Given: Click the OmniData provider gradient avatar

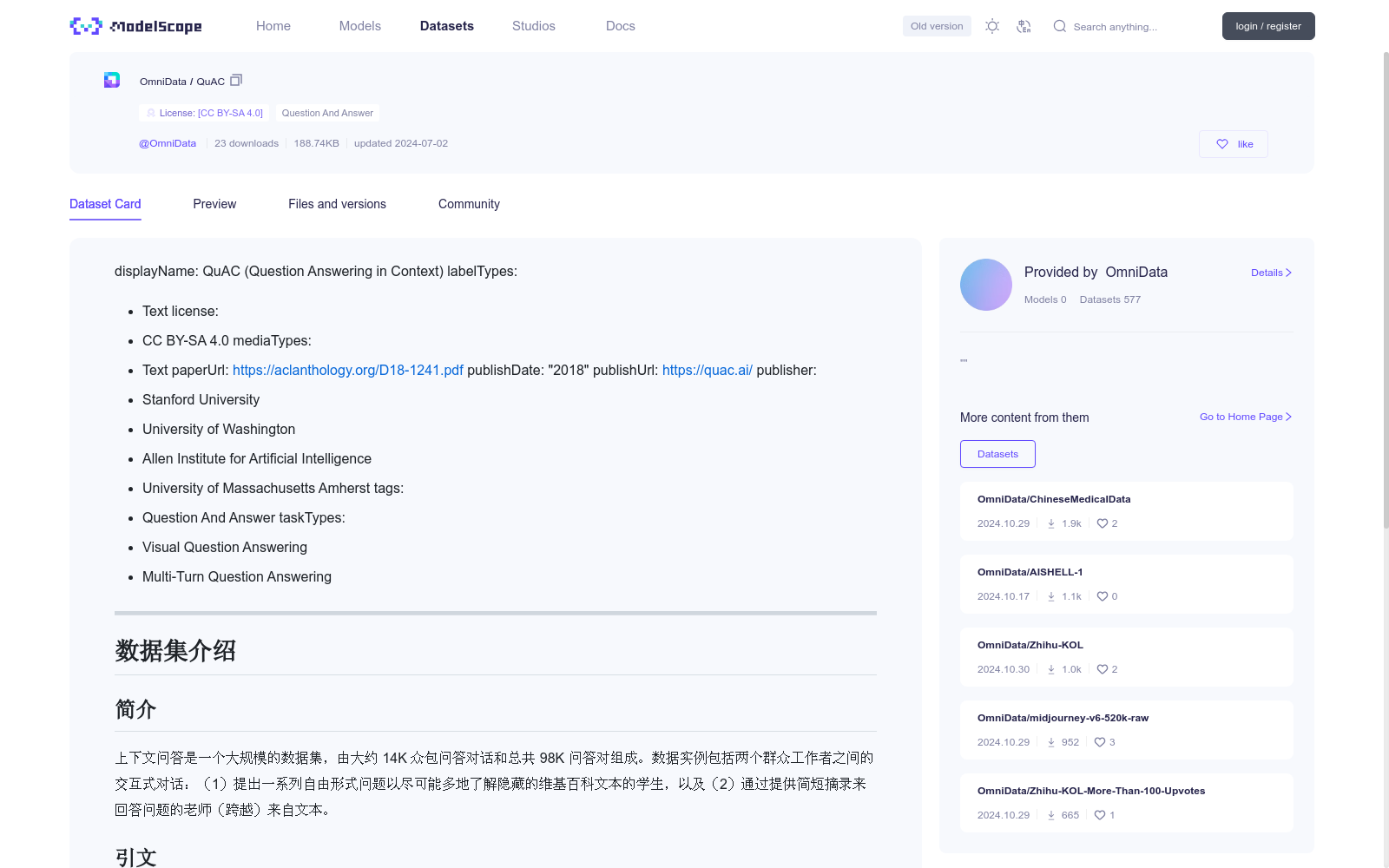Looking at the screenshot, I should [x=986, y=285].
